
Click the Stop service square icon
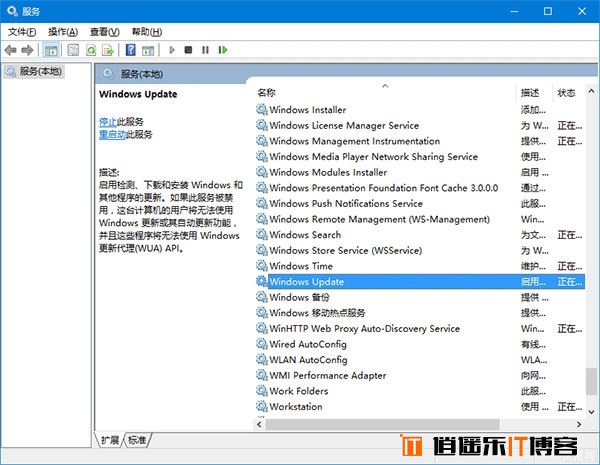click(188, 50)
